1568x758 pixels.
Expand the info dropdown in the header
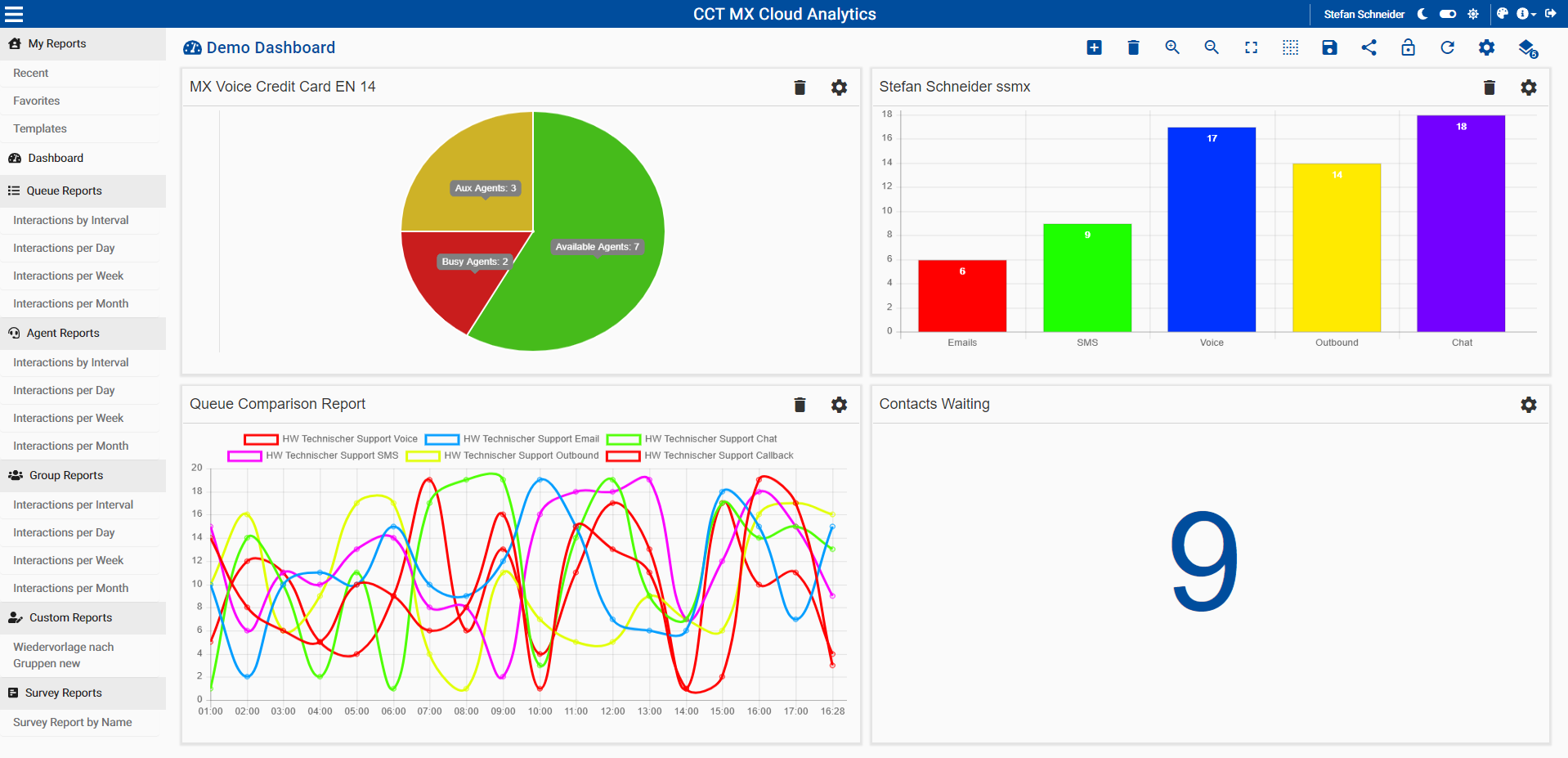click(1525, 14)
